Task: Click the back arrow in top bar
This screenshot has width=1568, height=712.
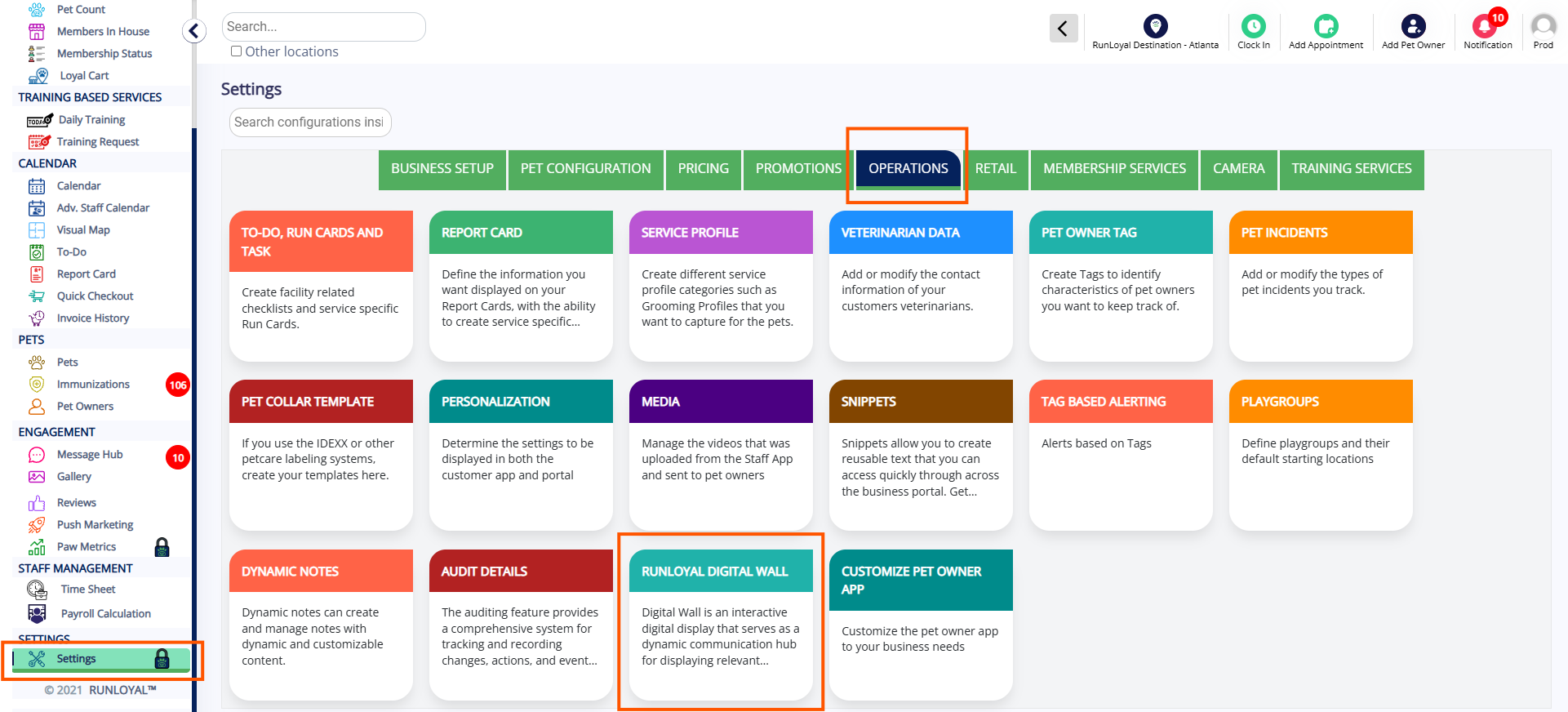Action: pyautogui.click(x=1064, y=29)
